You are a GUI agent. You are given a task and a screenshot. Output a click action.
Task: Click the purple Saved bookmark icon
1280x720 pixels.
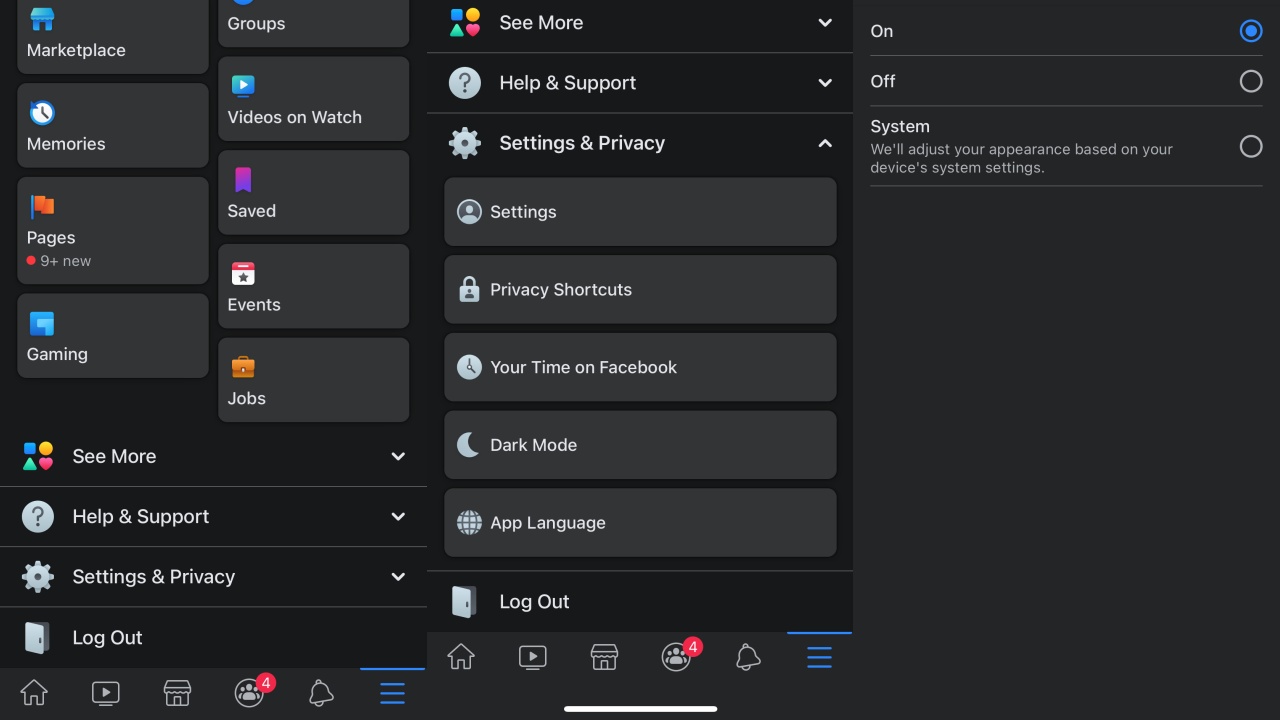tap(243, 180)
